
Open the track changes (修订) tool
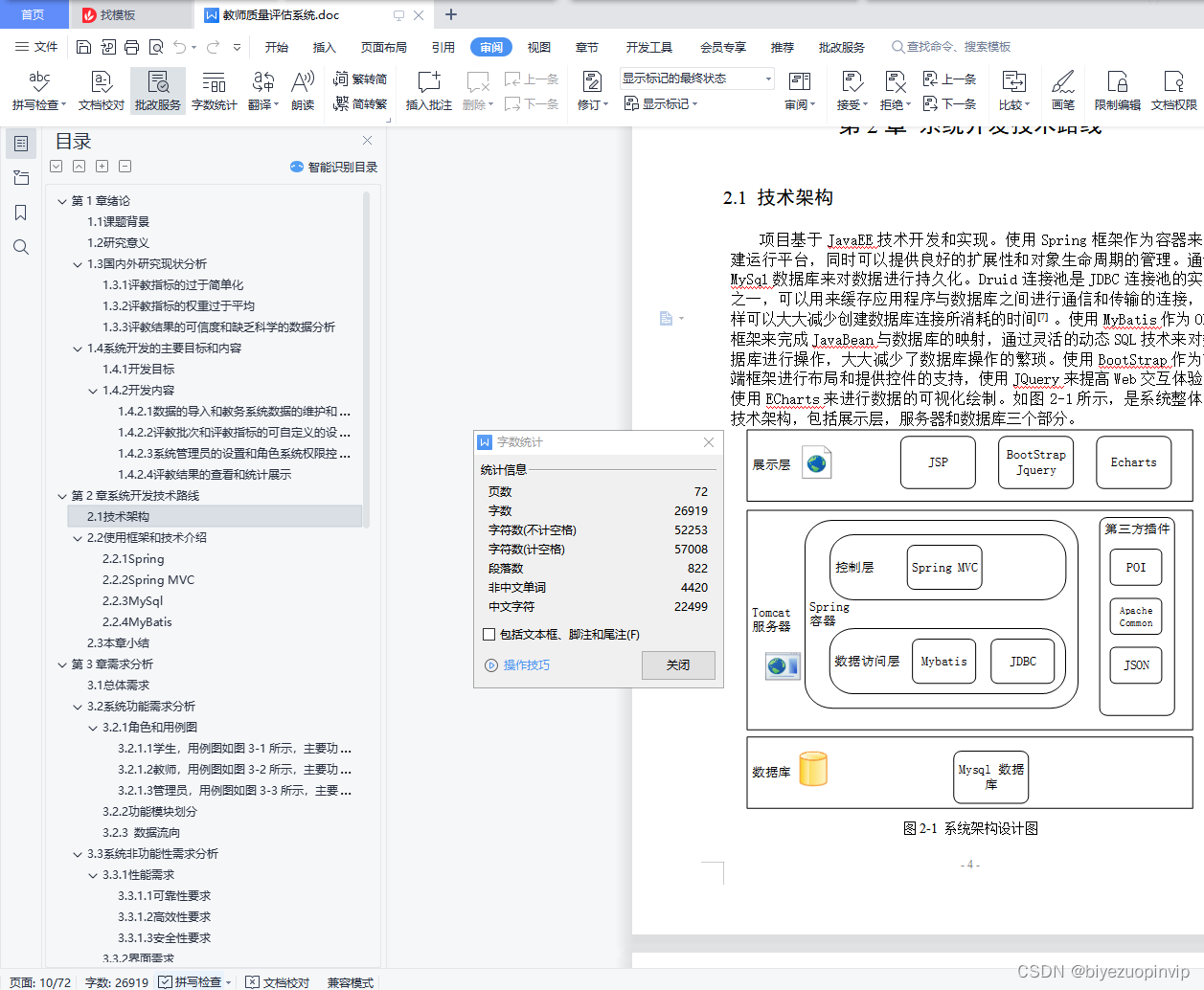point(593,91)
